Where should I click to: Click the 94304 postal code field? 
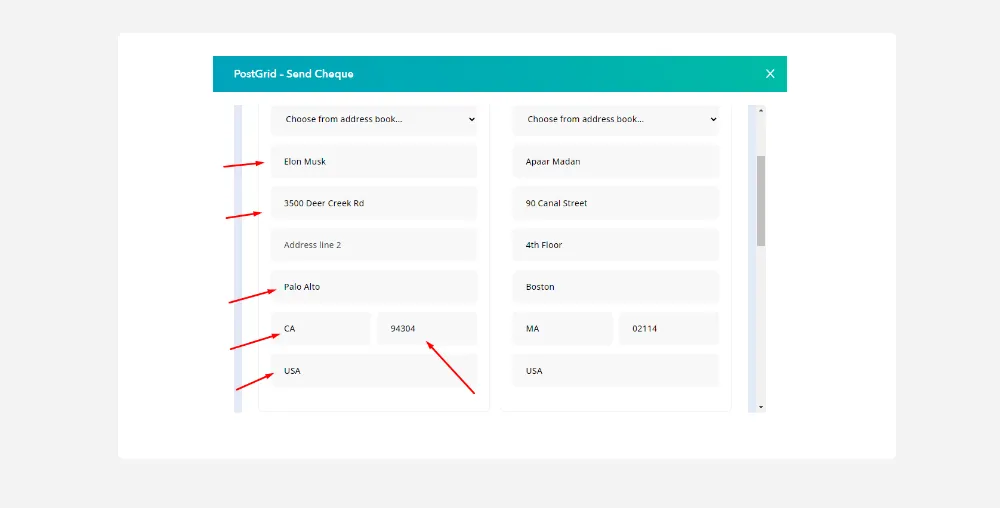(427, 329)
